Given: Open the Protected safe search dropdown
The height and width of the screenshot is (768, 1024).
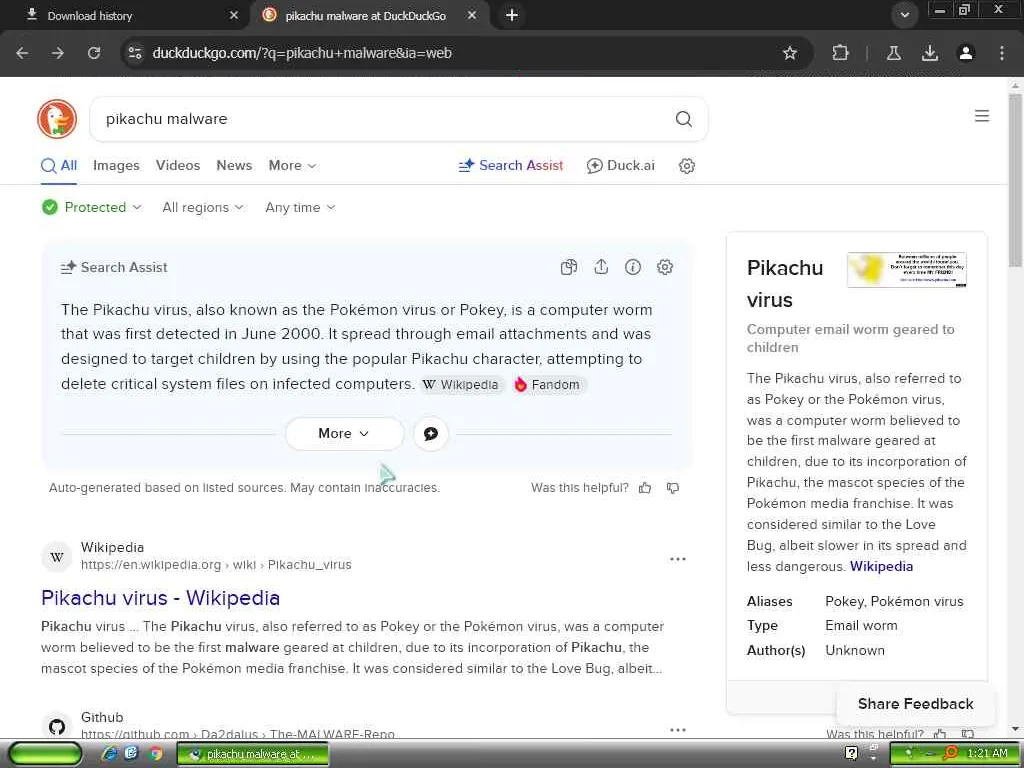Looking at the screenshot, I should click(91, 207).
